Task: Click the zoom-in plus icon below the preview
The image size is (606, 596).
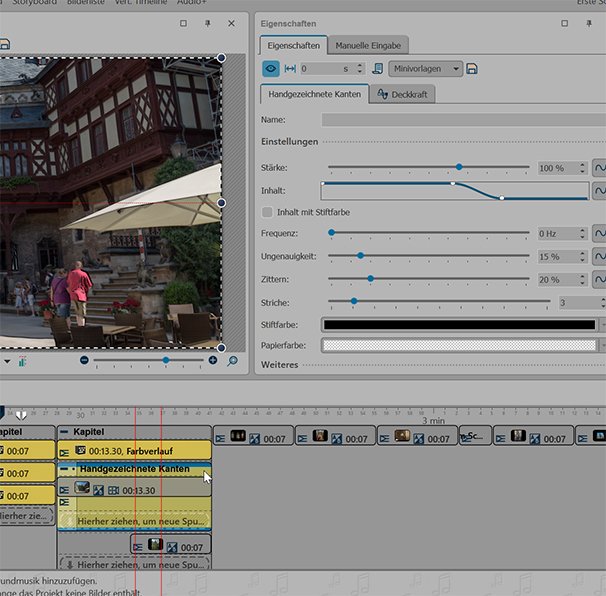Action: tap(212, 360)
